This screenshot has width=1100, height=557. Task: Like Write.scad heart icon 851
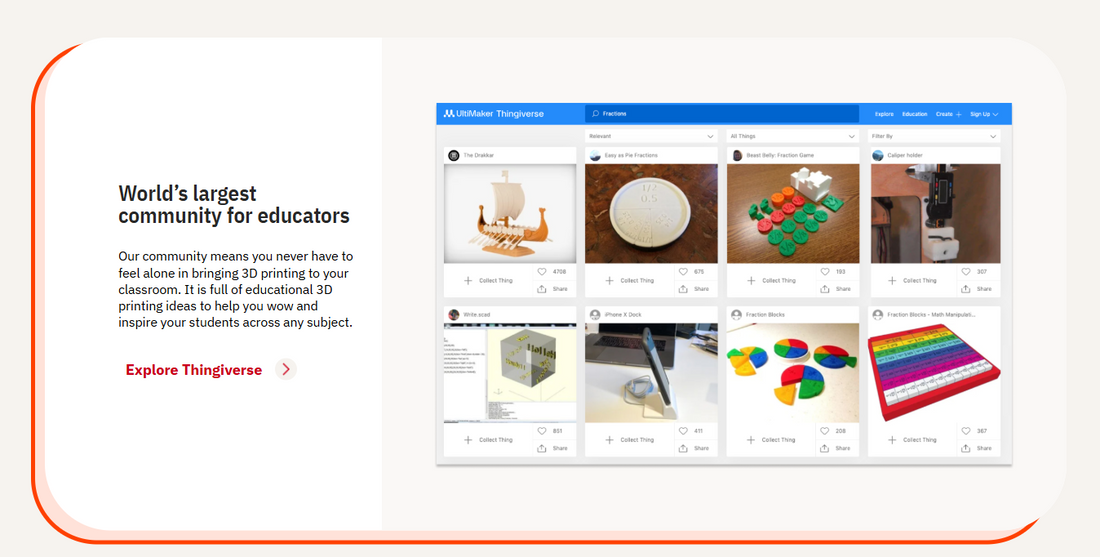tap(542, 431)
